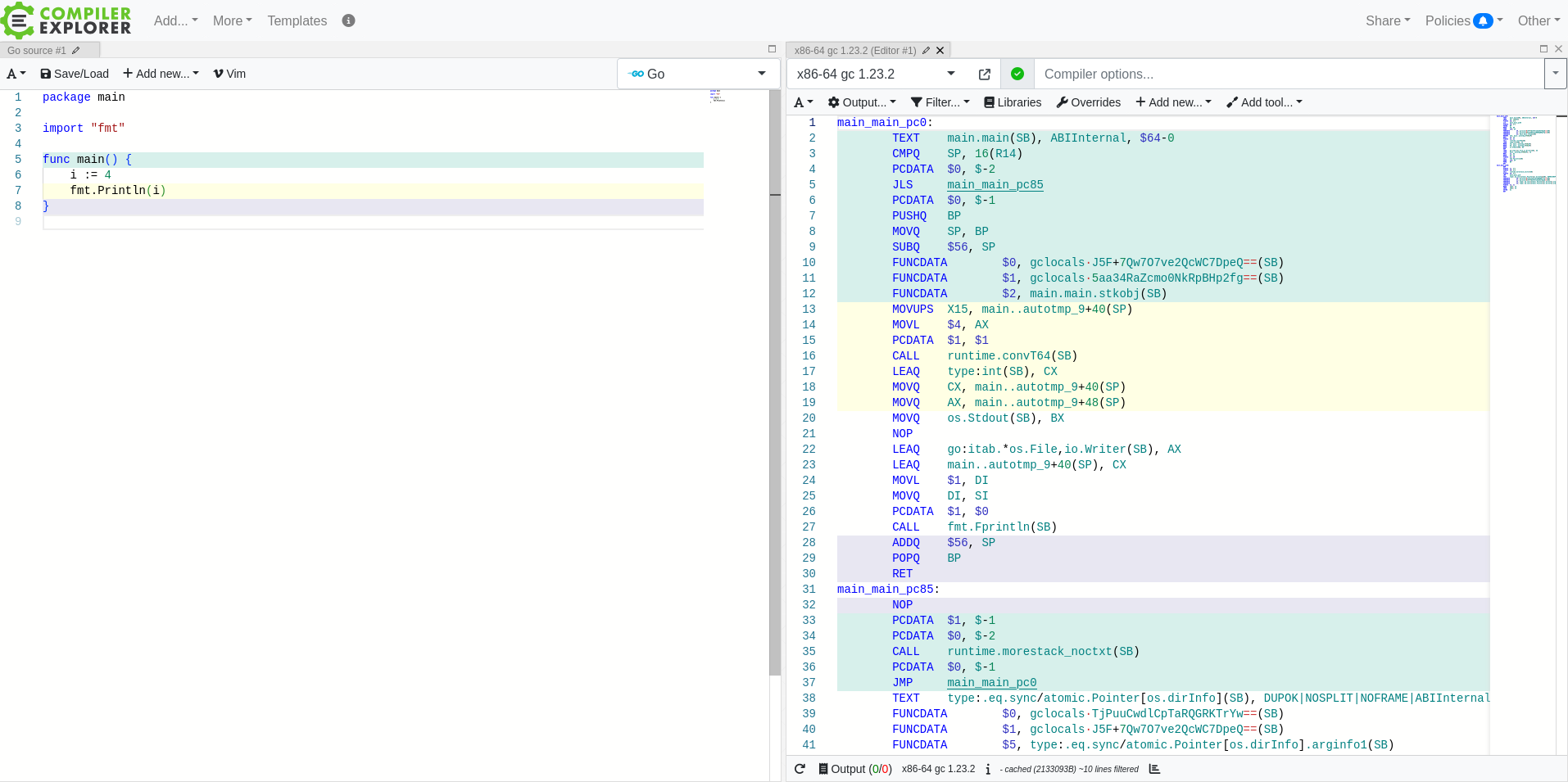Image resolution: width=1568 pixels, height=782 pixels.
Task: Open build timing chart icon
Action: [x=1154, y=769]
